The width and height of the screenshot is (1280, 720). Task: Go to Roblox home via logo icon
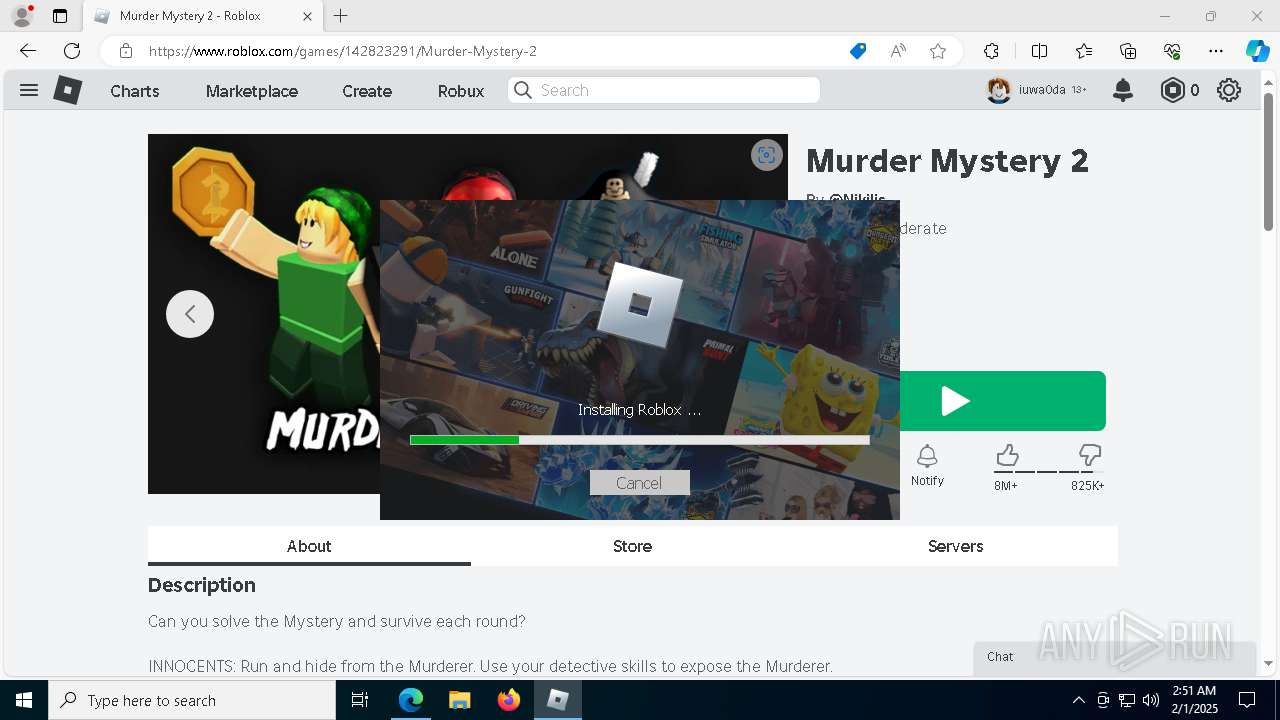tap(67, 90)
